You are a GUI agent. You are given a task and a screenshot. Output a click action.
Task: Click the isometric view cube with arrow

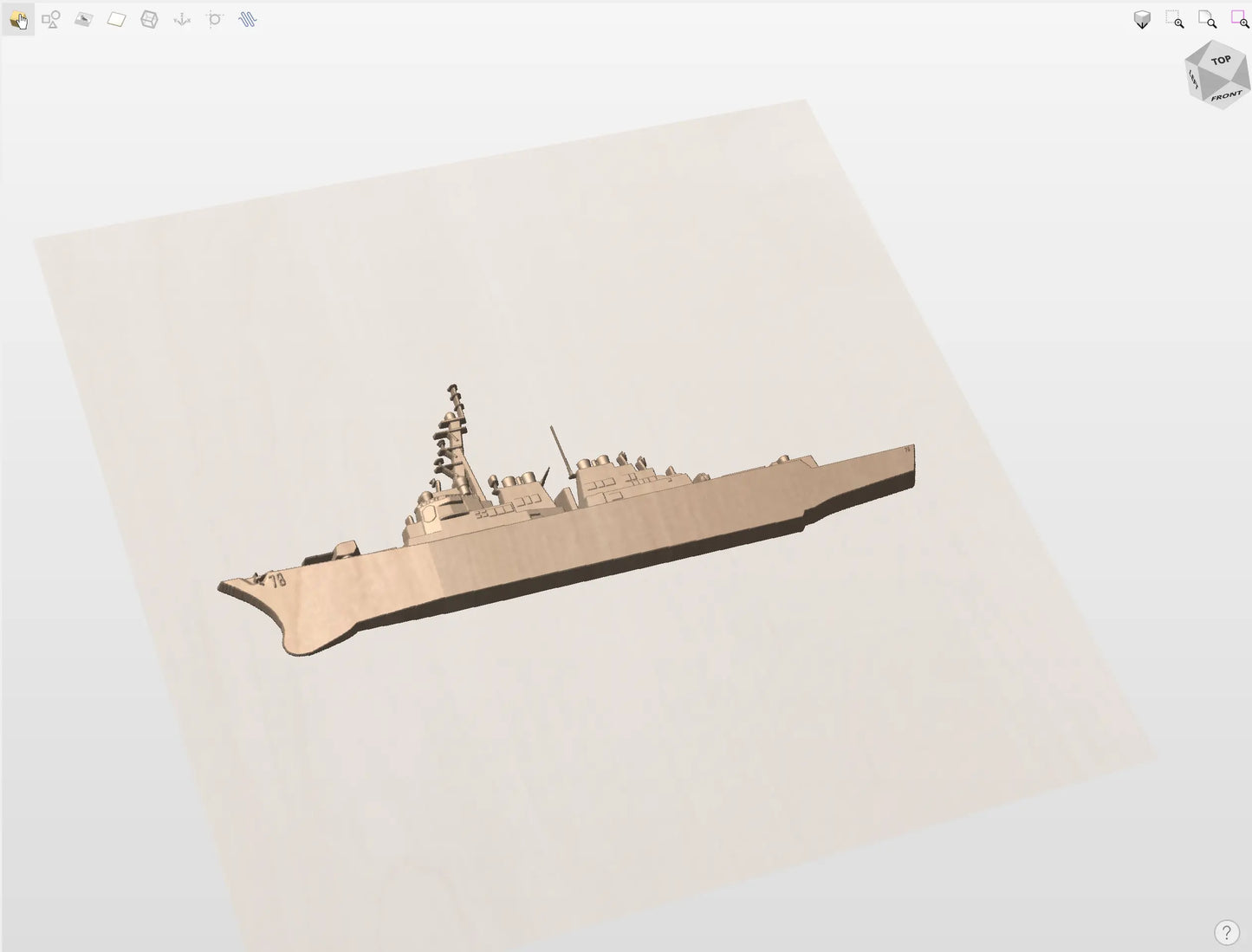tap(1142, 20)
